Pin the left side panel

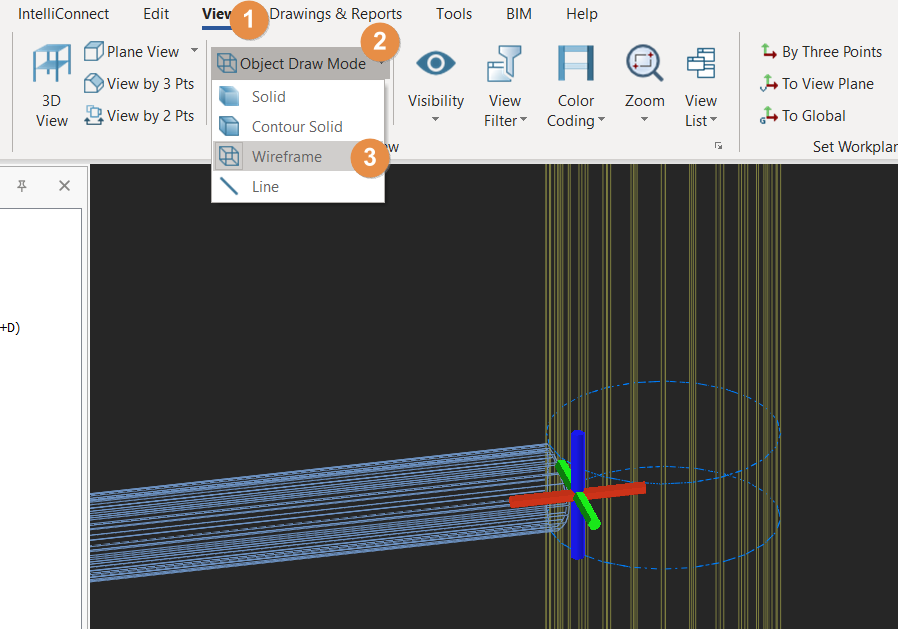pyautogui.click(x=22, y=186)
